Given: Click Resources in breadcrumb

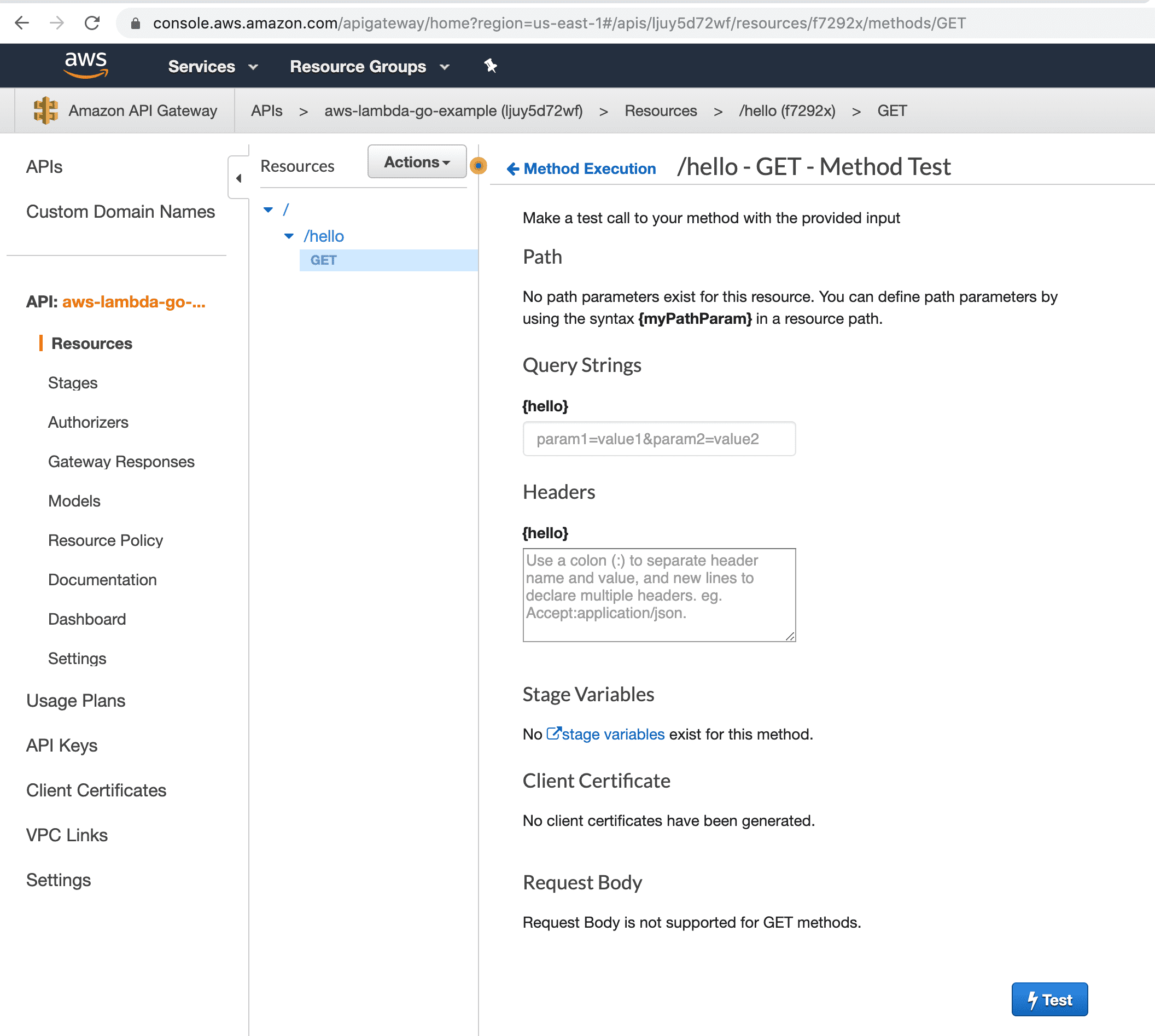Looking at the screenshot, I should (x=661, y=110).
